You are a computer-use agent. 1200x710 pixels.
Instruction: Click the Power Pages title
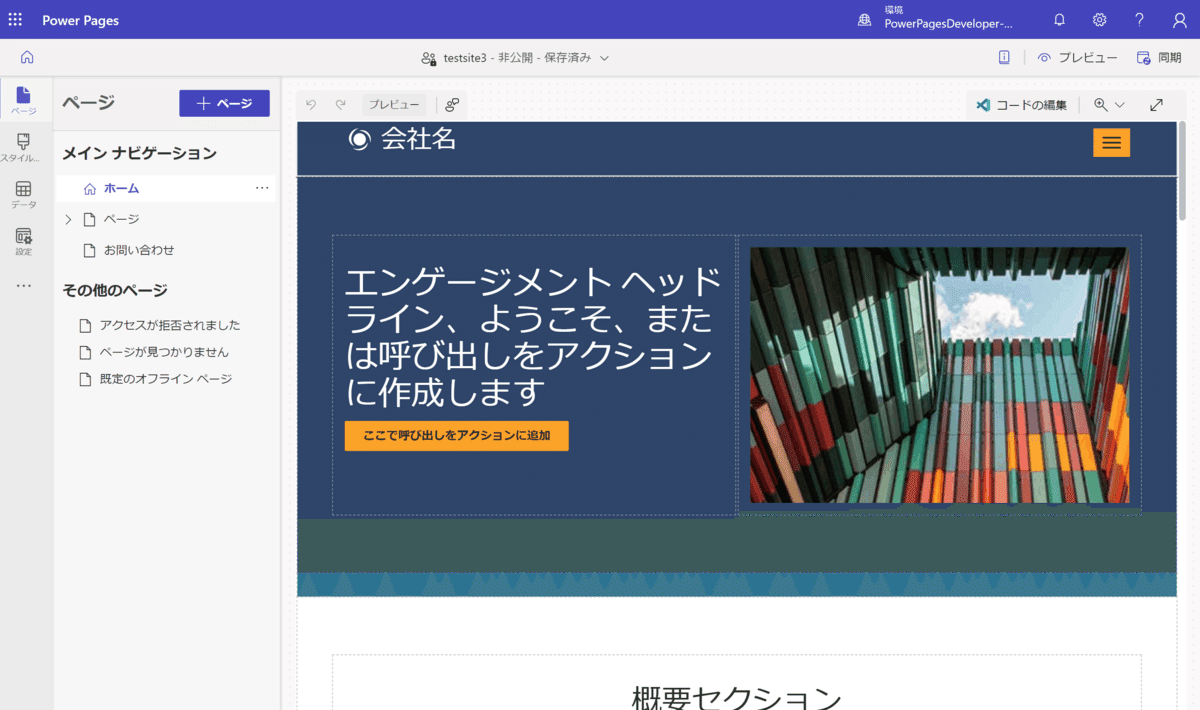(x=80, y=20)
